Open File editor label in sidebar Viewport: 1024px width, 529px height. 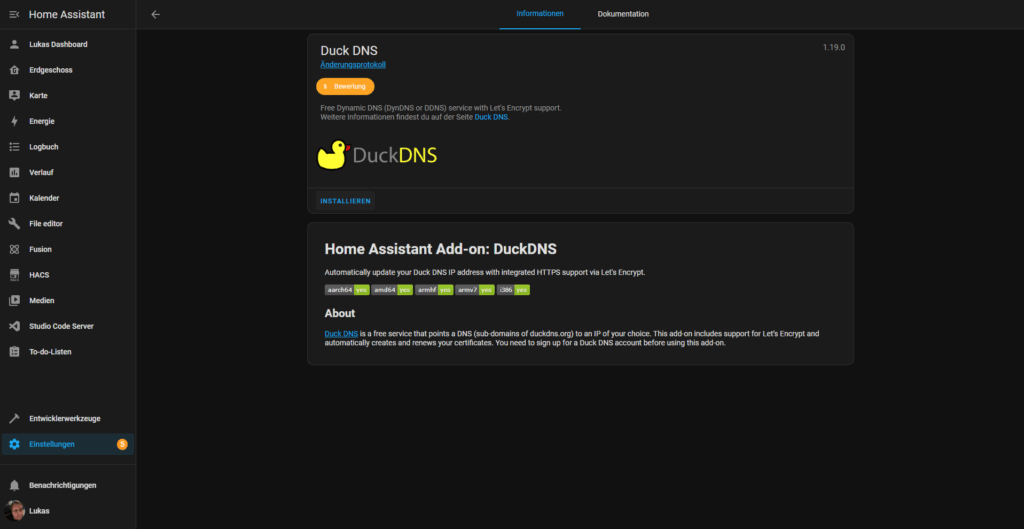[x=46, y=223]
